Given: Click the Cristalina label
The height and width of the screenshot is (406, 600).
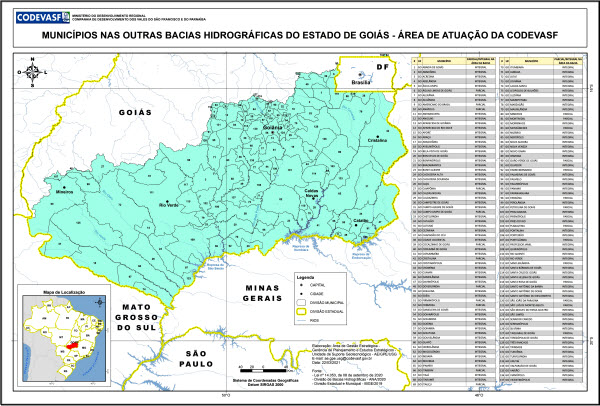Looking at the screenshot, I should pos(378,140).
